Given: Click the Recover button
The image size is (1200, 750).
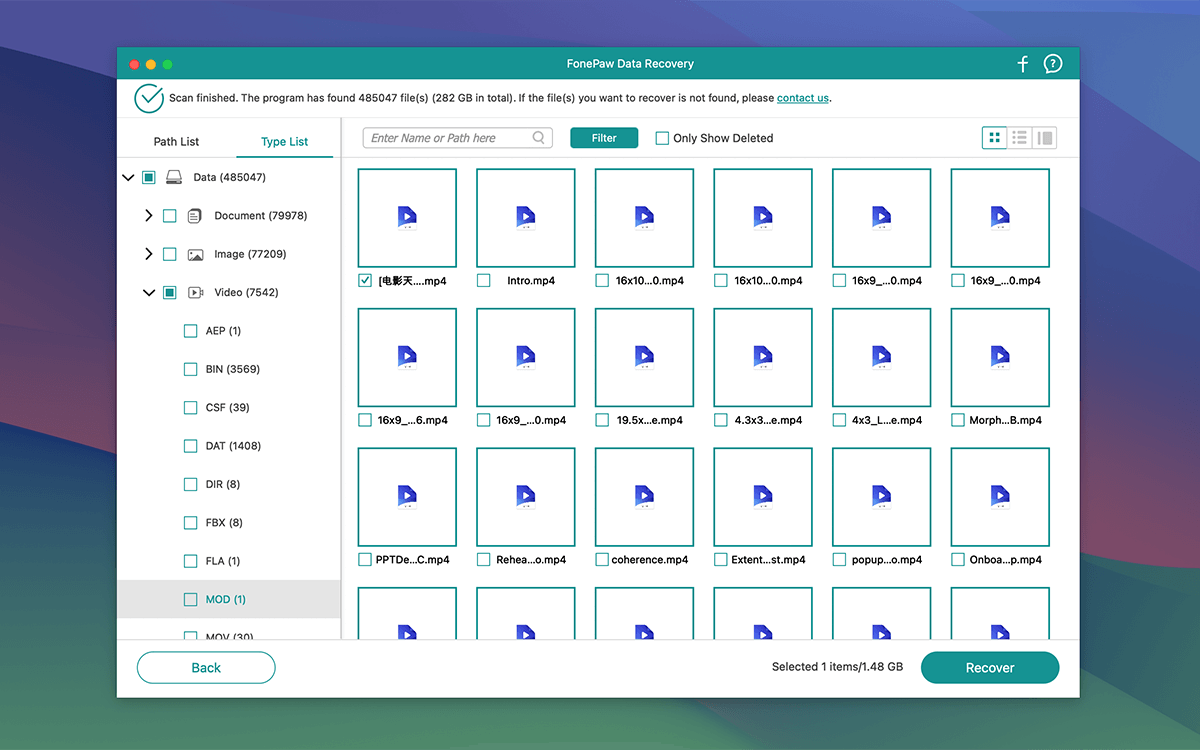Looking at the screenshot, I should click(x=990, y=668).
